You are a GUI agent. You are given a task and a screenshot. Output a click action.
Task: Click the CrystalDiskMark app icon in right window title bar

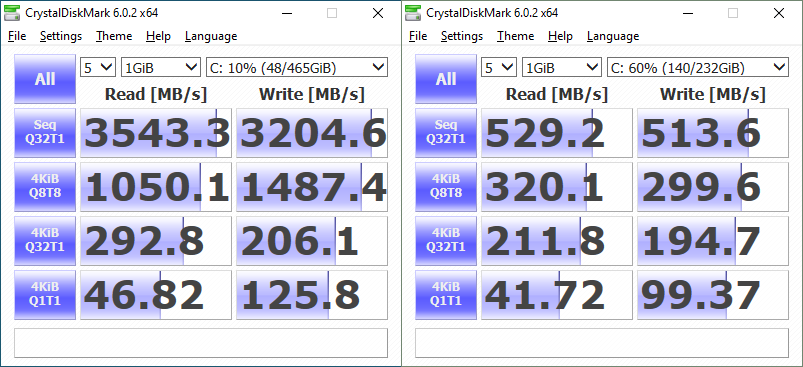pyautogui.click(x=413, y=13)
